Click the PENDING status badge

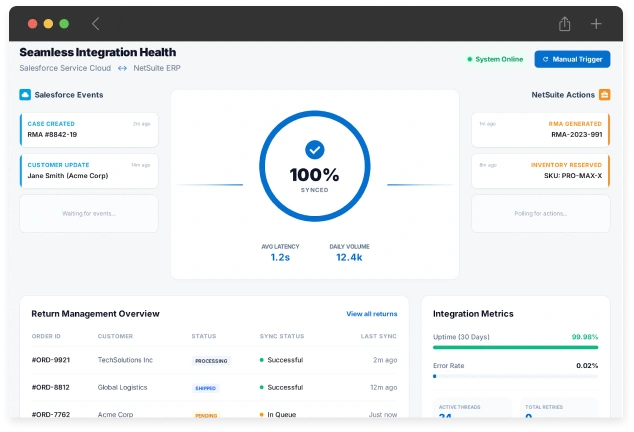tap(206, 415)
